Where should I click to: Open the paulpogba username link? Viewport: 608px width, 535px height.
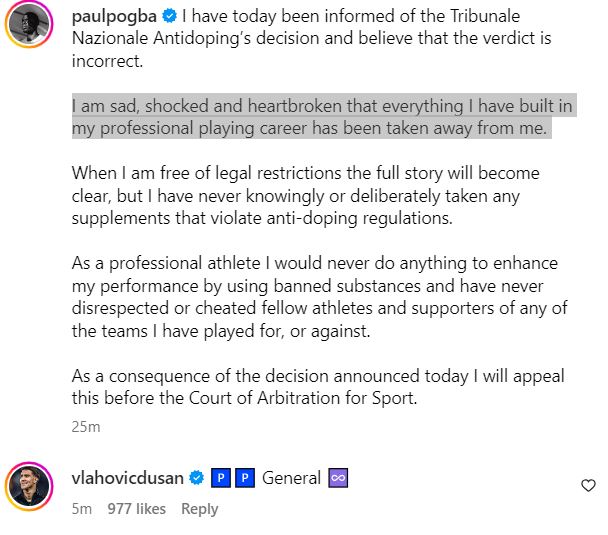click(114, 17)
